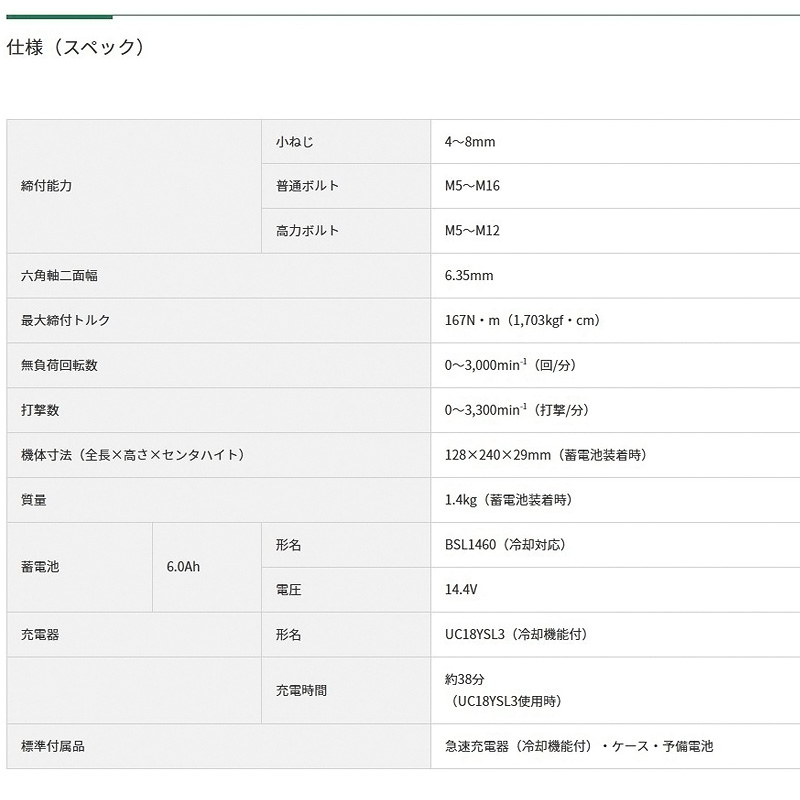Select the BSL1460（冷却対応） model value

click(x=506, y=544)
